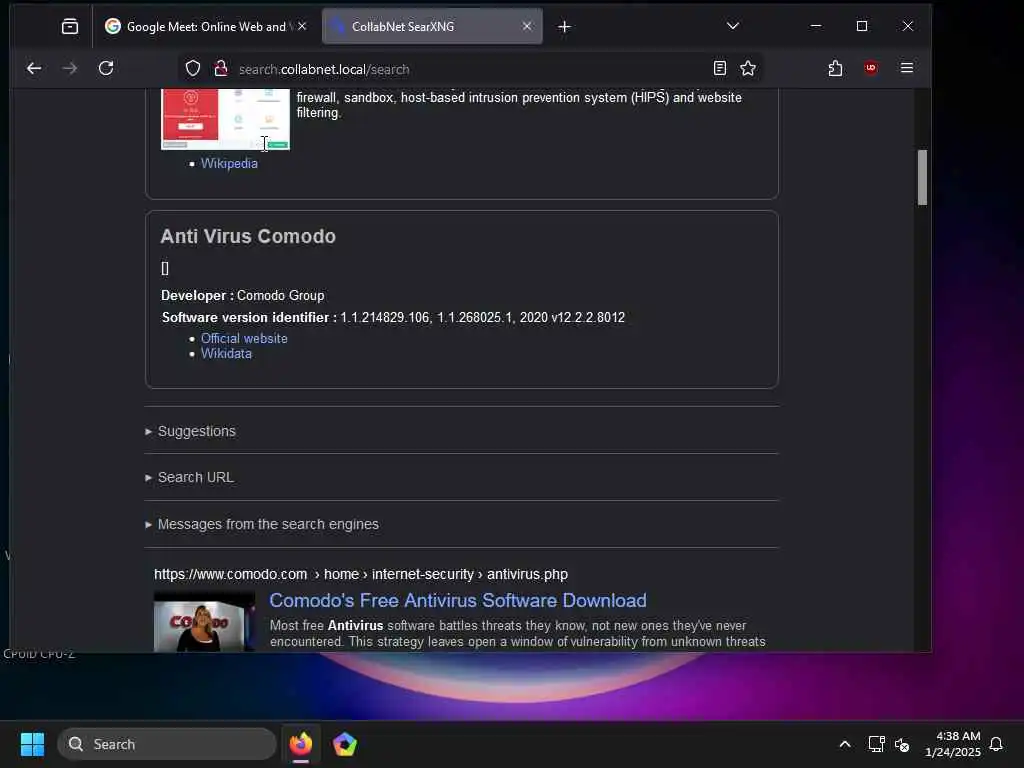Image resolution: width=1024 pixels, height=768 pixels.
Task: Open Firefox from the taskbar
Action: (301, 744)
